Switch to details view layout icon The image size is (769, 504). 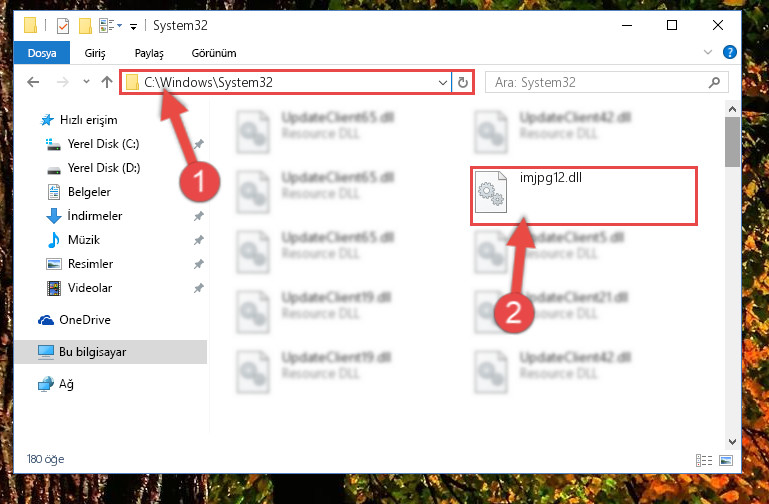pyautogui.click(x=704, y=460)
